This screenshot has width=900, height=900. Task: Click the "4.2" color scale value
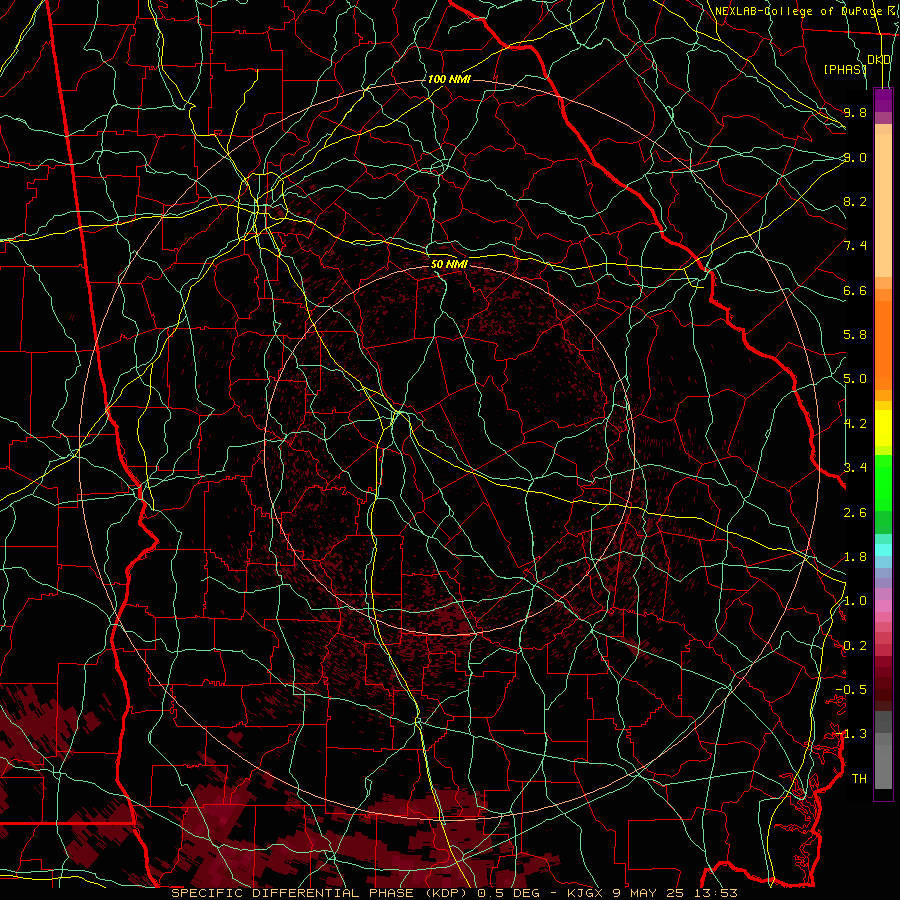[855, 424]
